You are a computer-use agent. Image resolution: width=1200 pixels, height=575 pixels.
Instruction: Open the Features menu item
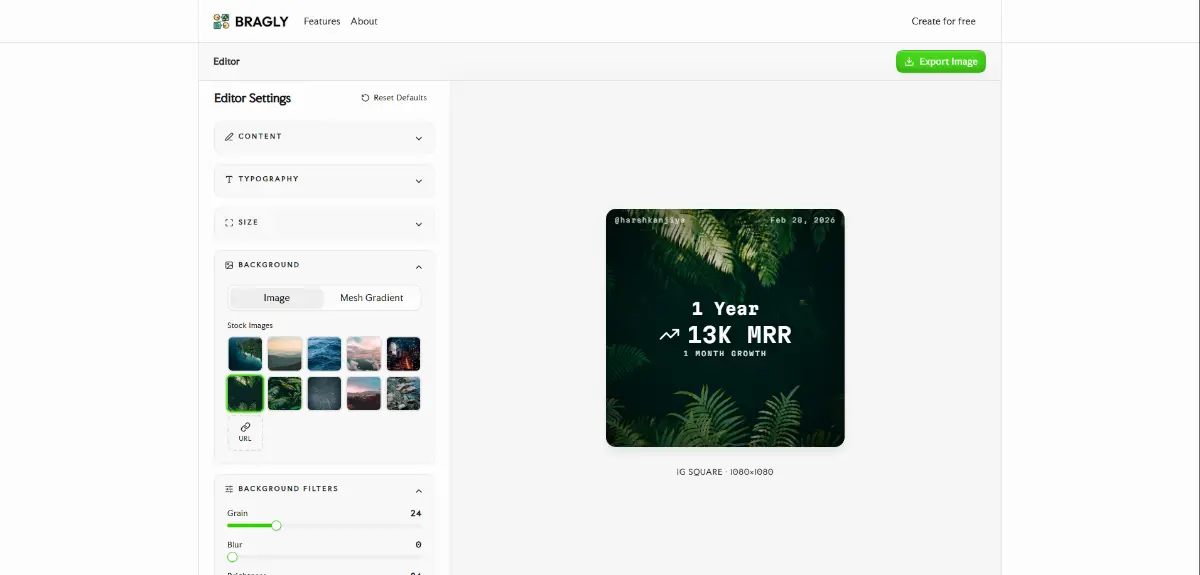(322, 21)
